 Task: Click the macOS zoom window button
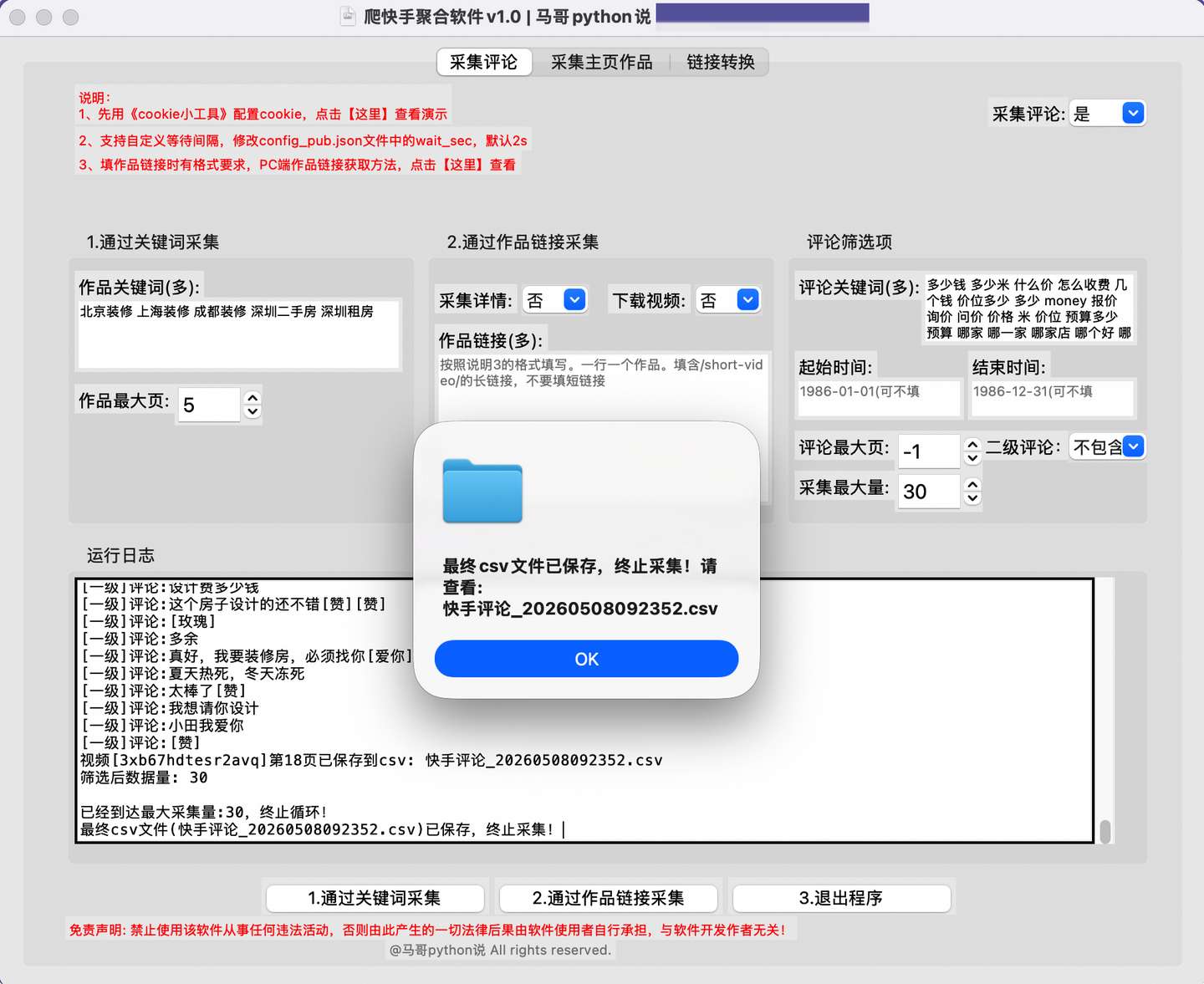click(x=71, y=17)
